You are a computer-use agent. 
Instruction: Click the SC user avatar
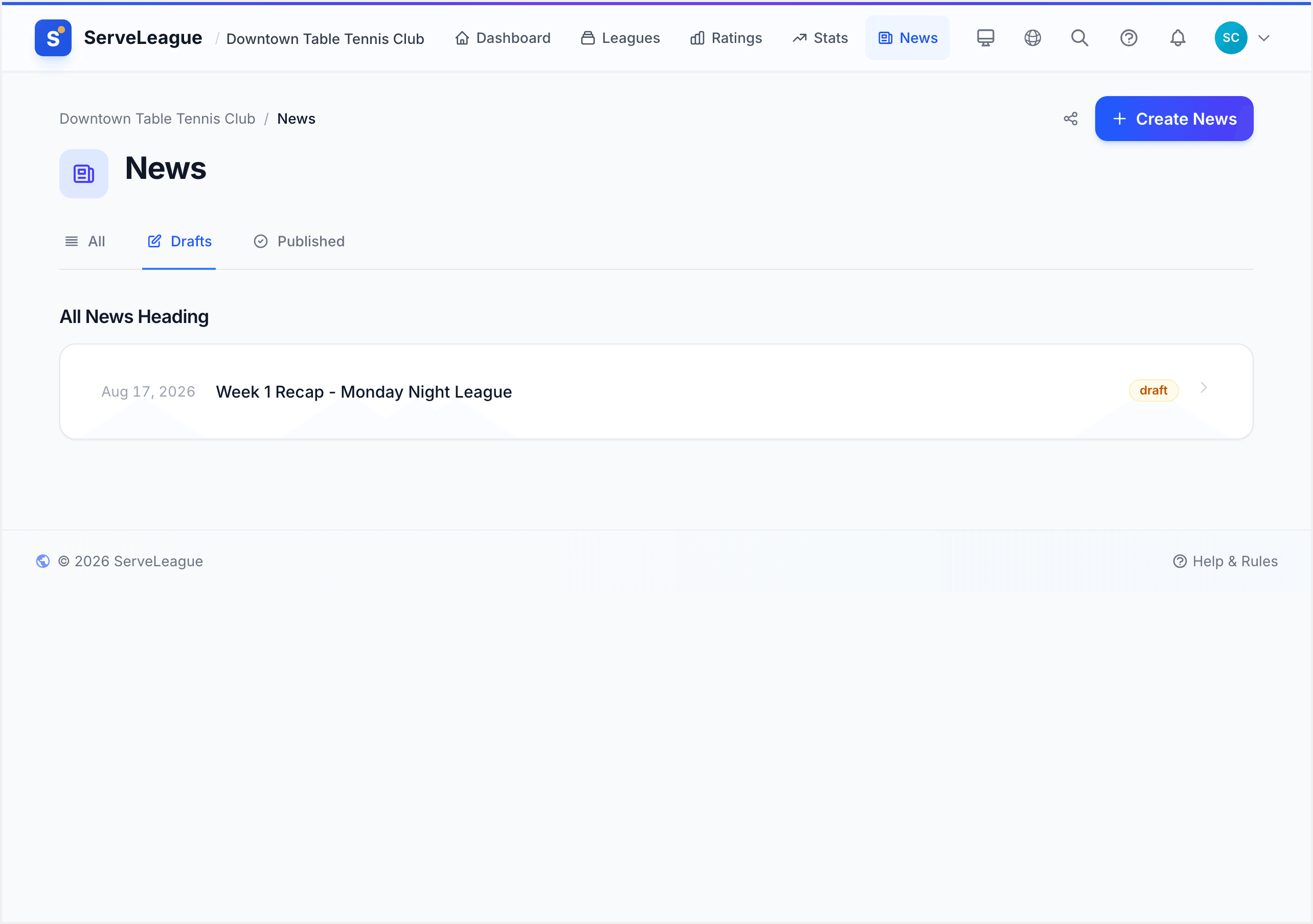click(x=1231, y=38)
